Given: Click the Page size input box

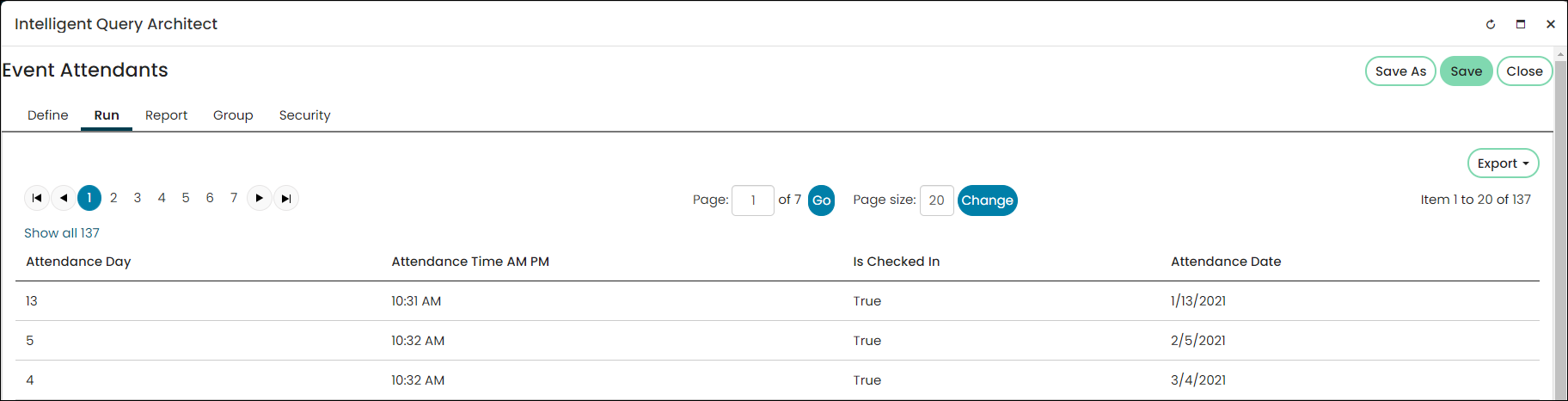Looking at the screenshot, I should pyautogui.click(x=937, y=200).
